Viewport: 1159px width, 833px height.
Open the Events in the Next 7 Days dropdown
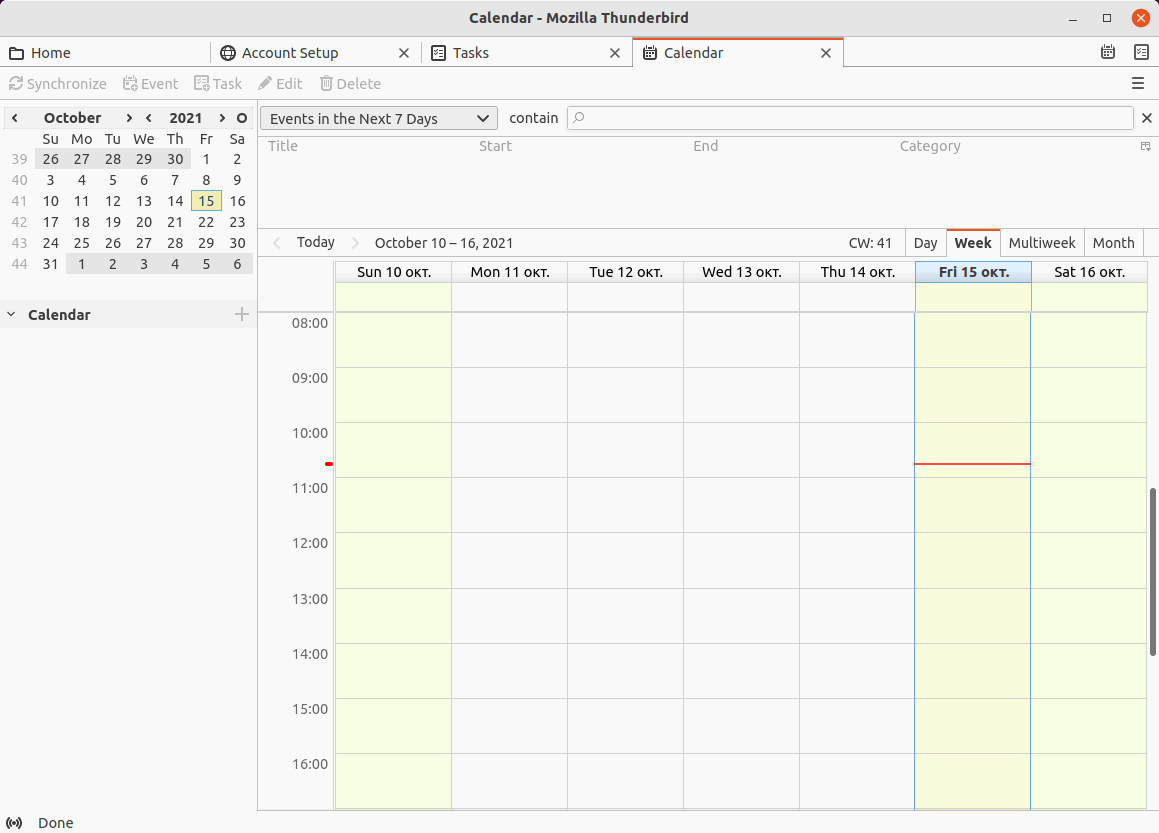378,118
